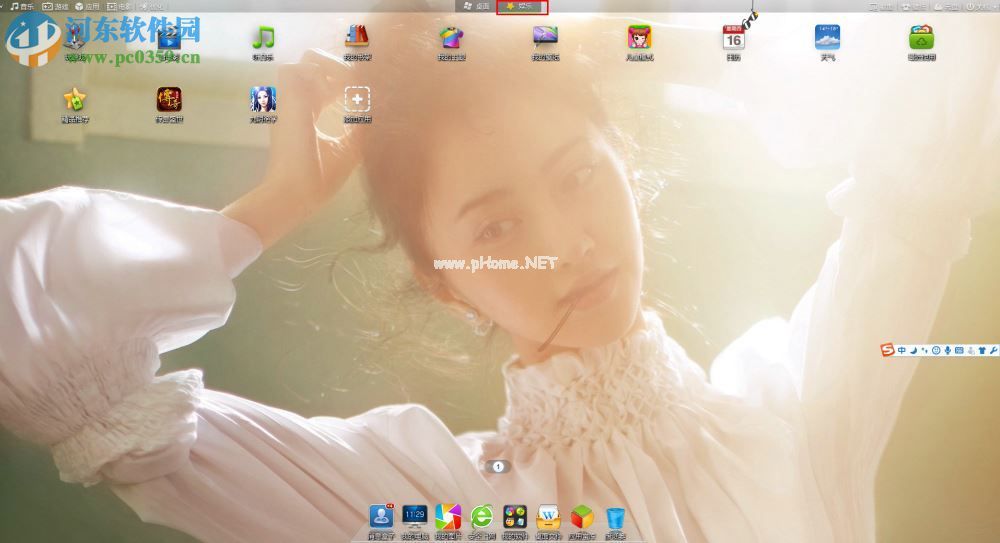
Task: Launch the colorful pinwheel pictures dock icon
Action: pyautogui.click(x=448, y=517)
